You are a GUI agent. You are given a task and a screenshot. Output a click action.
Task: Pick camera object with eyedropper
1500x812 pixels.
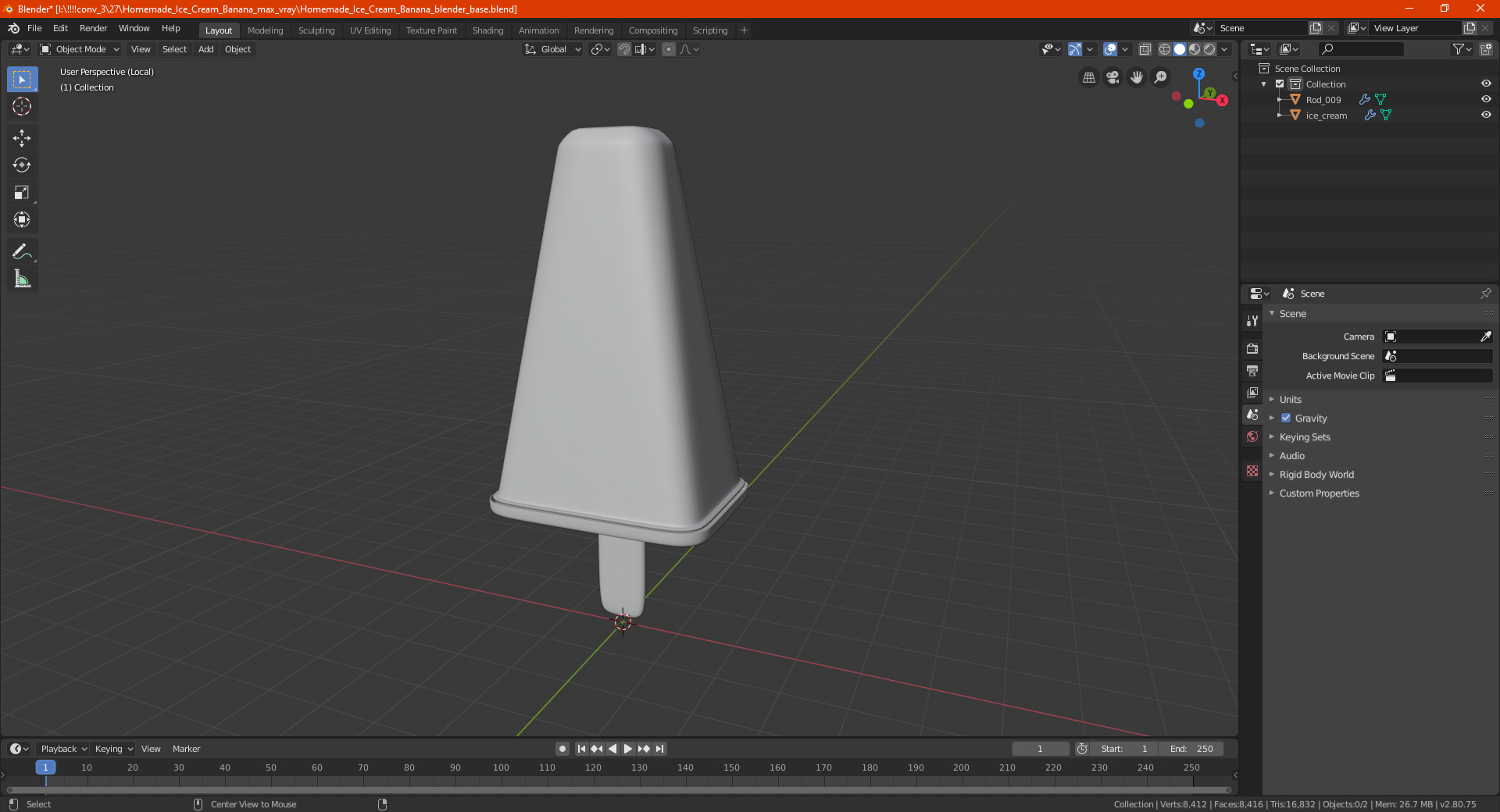click(x=1485, y=337)
